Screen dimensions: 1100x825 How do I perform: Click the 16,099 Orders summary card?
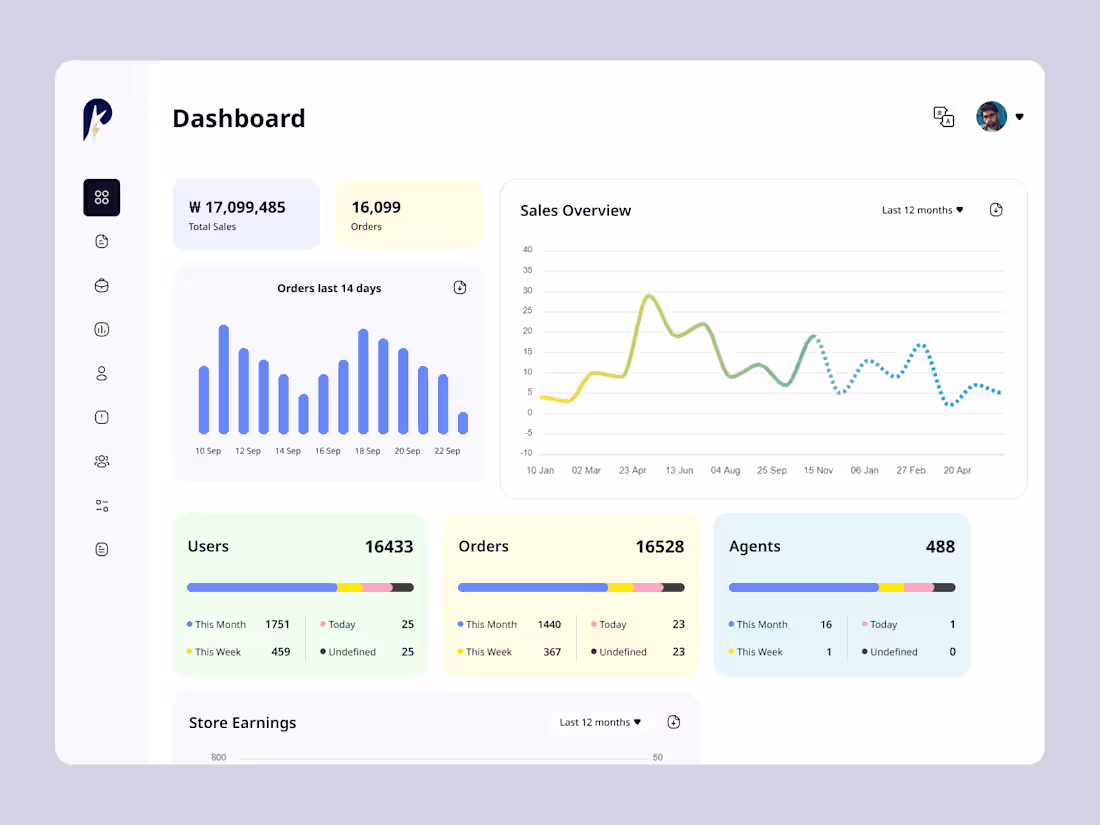pyautogui.click(x=408, y=214)
